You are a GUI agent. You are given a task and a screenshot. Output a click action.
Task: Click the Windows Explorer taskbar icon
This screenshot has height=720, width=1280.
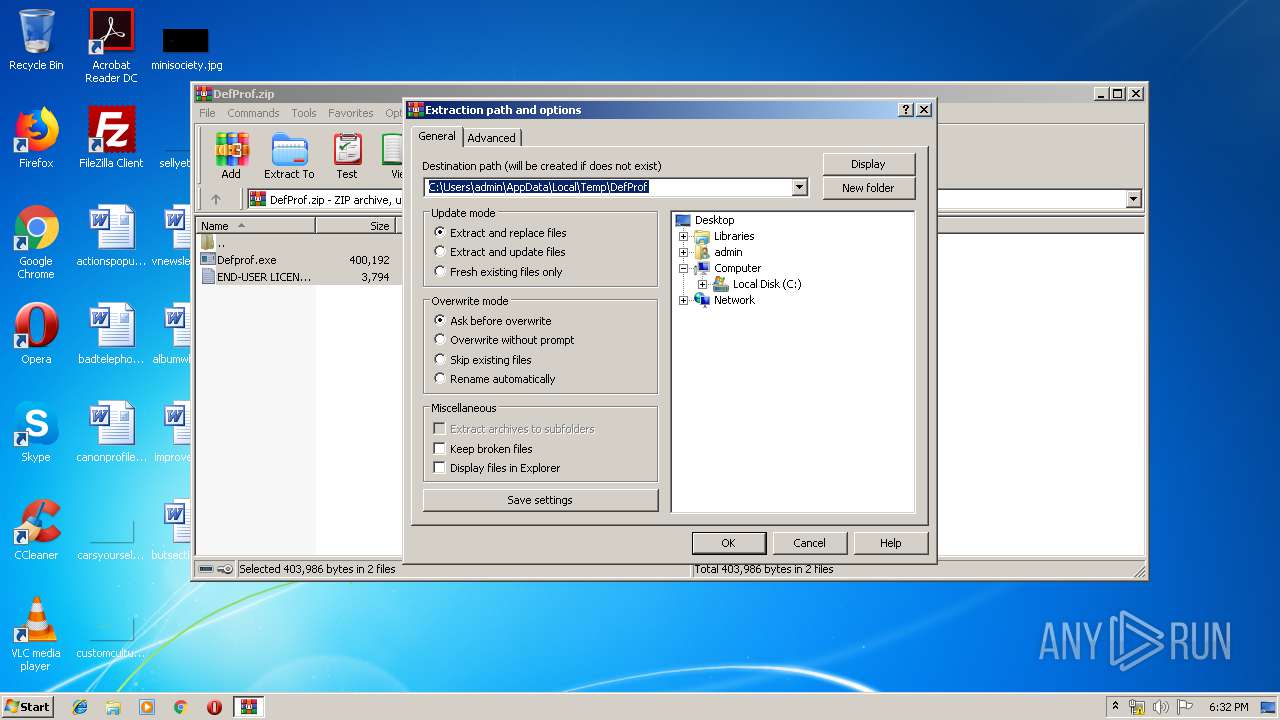click(113, 707)
